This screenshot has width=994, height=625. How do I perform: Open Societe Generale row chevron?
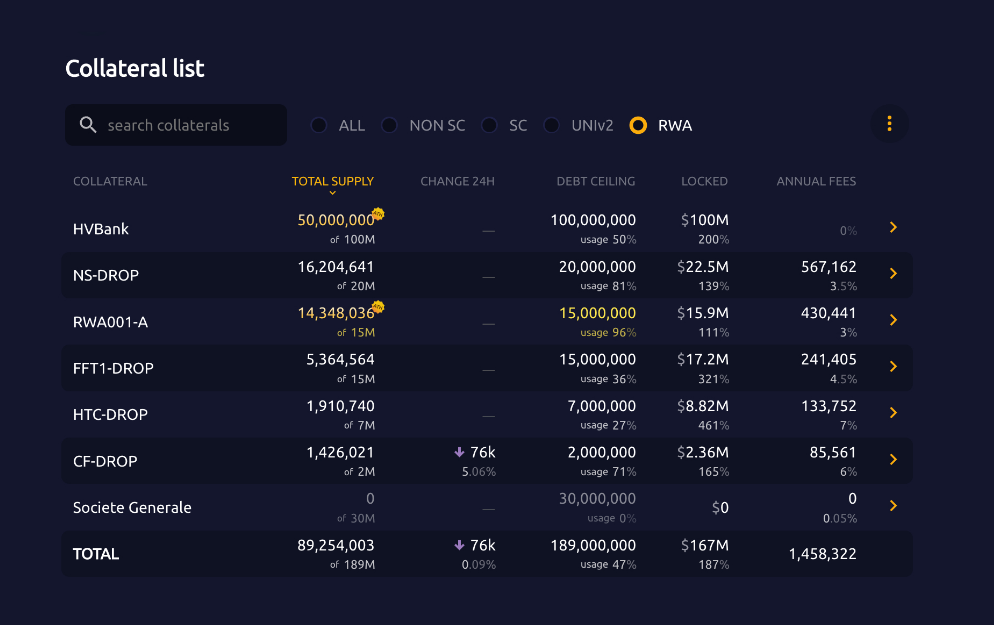pos(893,506)
